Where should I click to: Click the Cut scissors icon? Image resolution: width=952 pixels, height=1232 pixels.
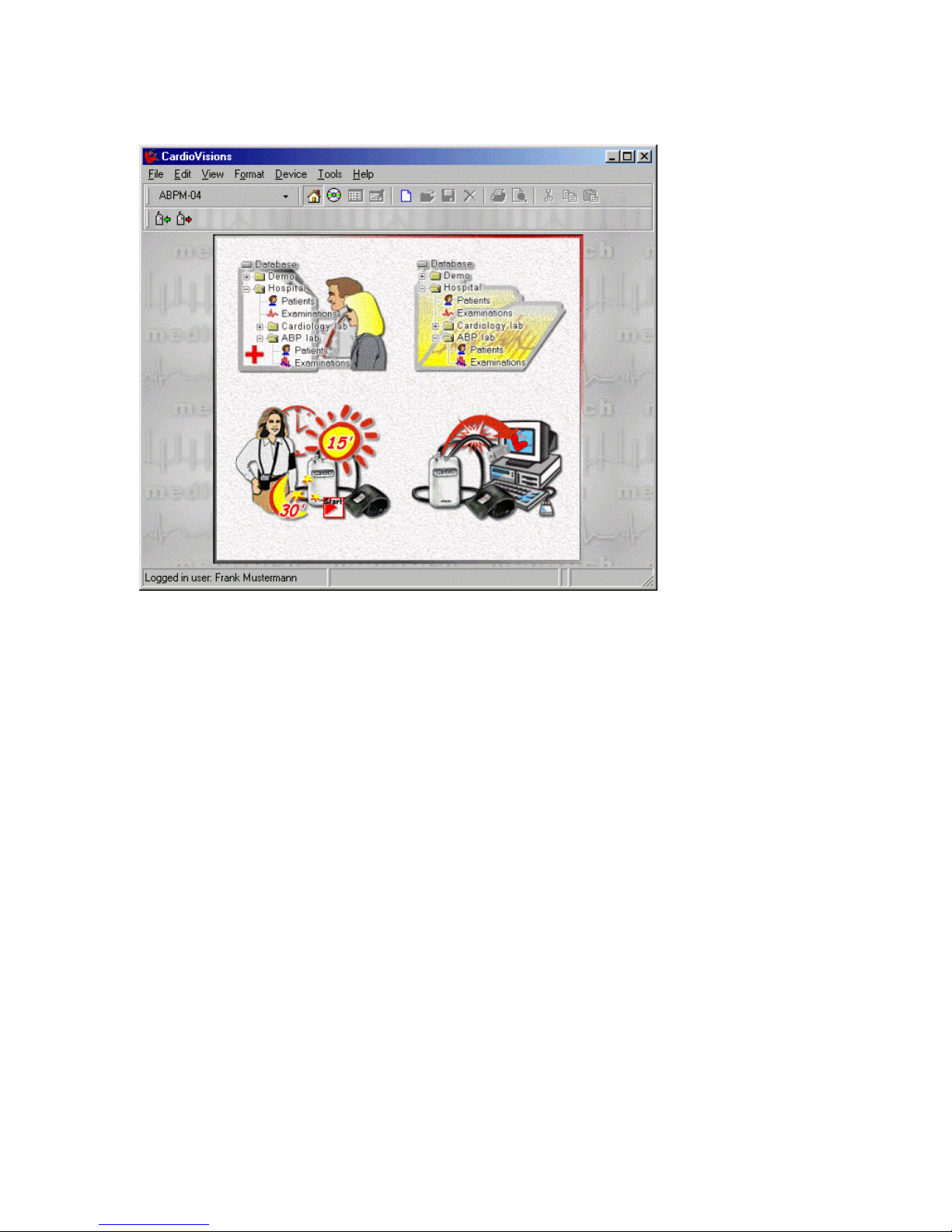(549, 196)
